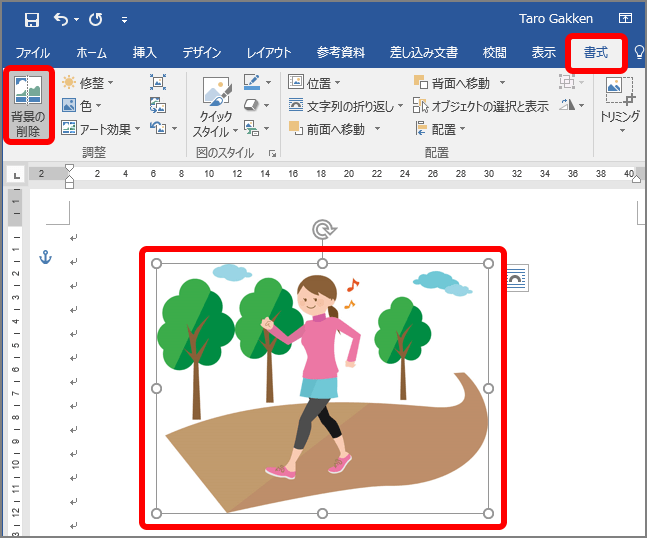Viewport: 647px width, 538px height.
Task: Click 背景の削除 (Remove Background) button
Action: pos(28,106)
